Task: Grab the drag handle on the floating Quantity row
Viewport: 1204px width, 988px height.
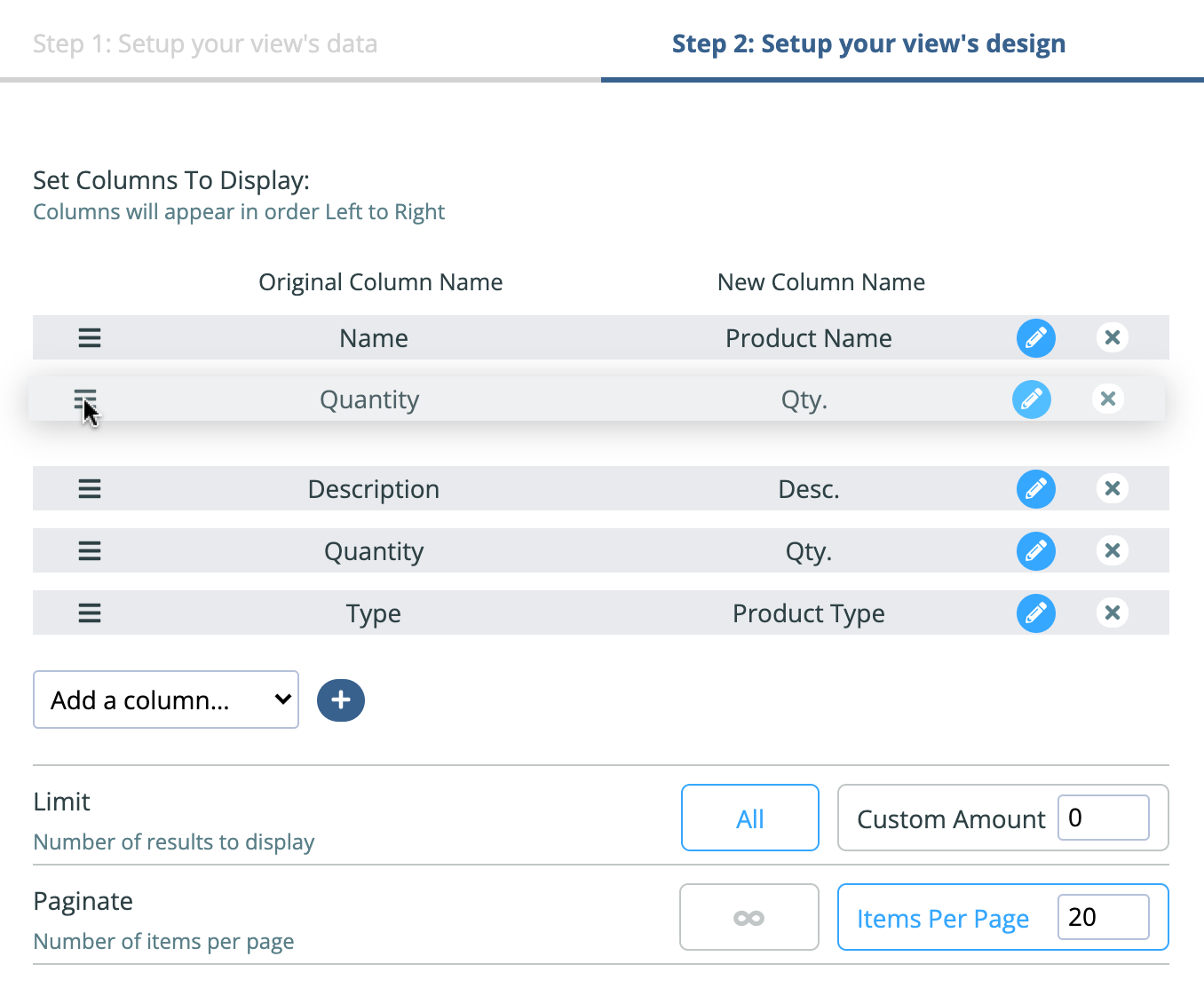Action: click(x=85, y=399)
